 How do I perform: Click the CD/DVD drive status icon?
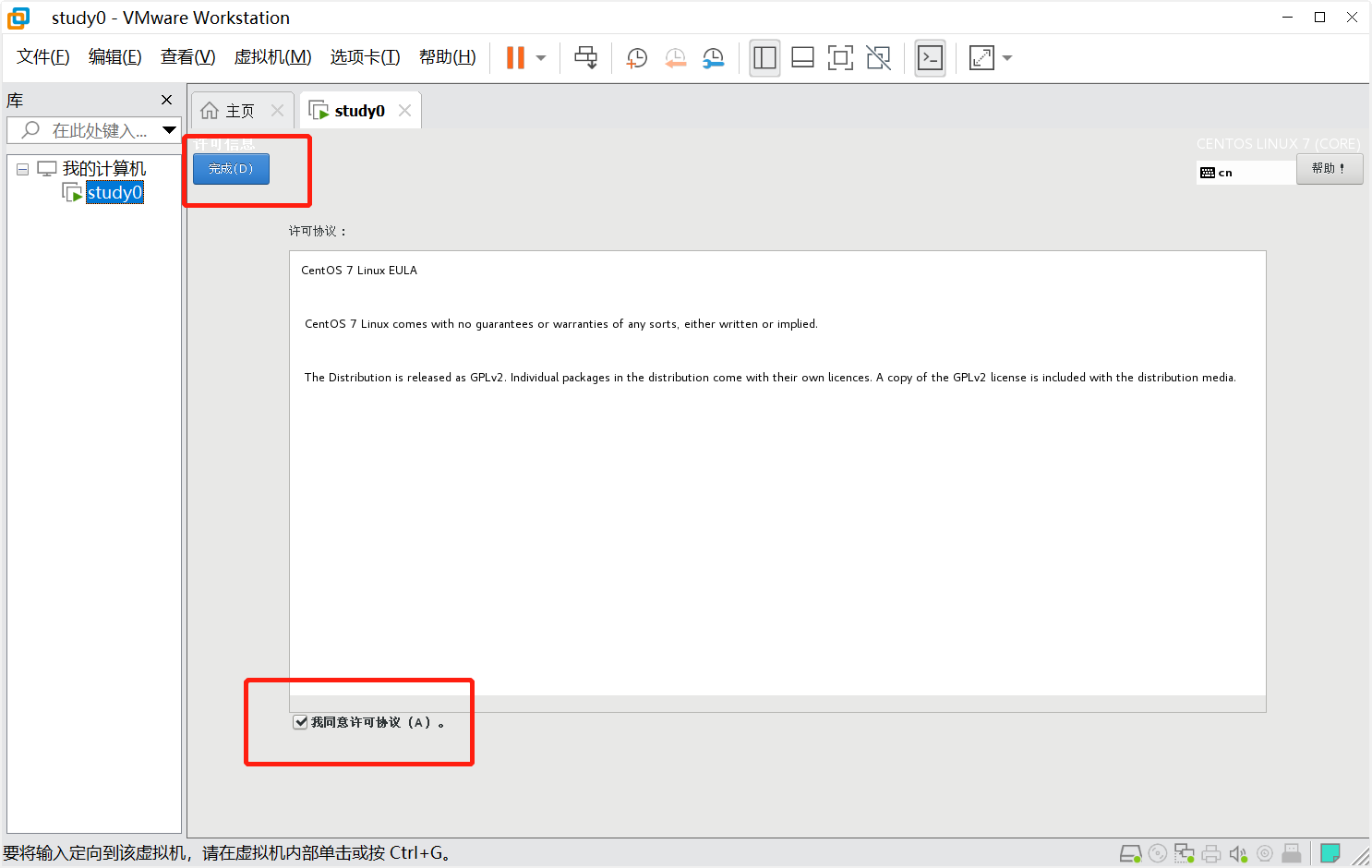(x=1158, y=853)
